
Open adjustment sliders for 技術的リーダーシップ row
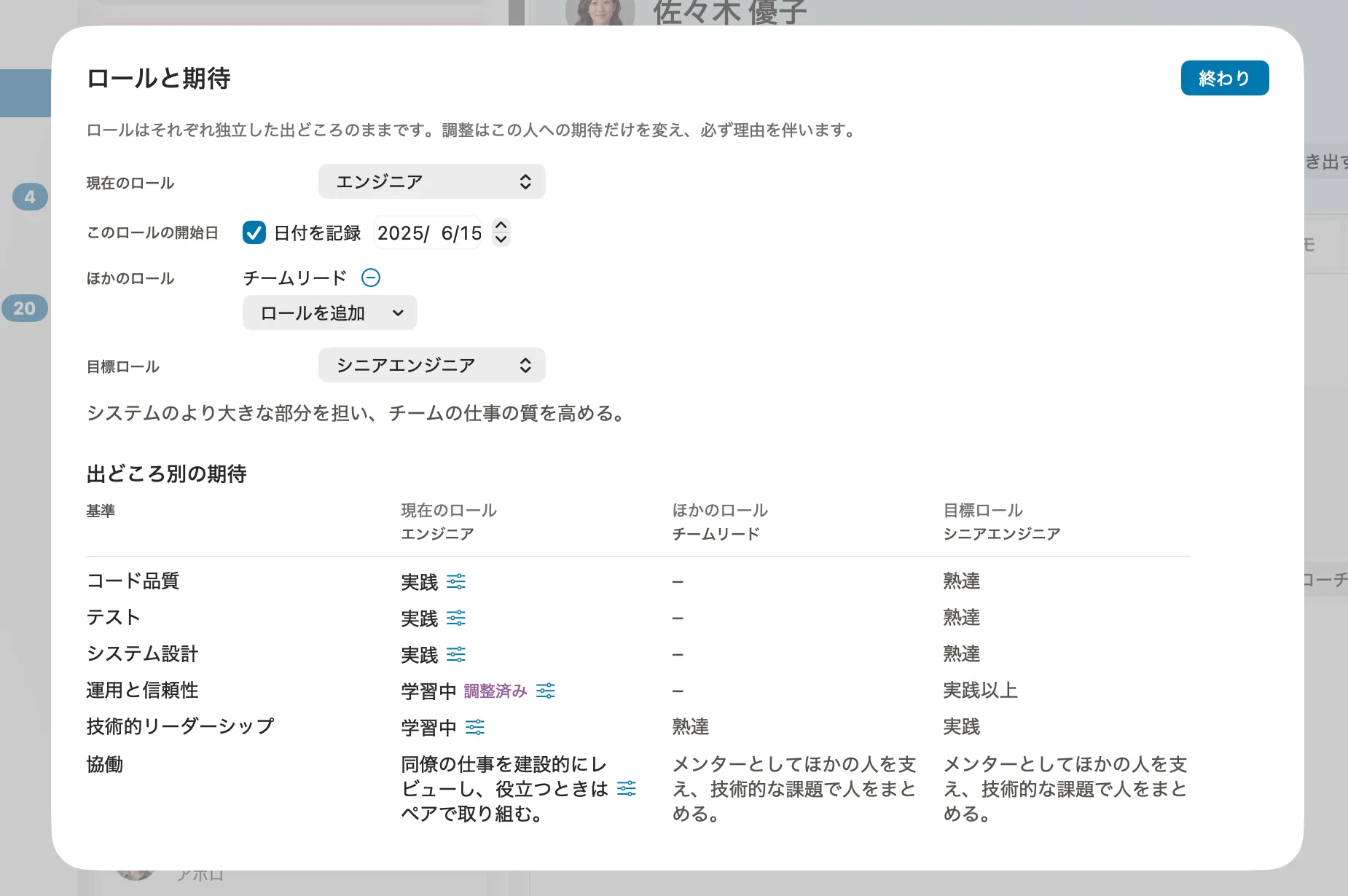click(475, 727)
